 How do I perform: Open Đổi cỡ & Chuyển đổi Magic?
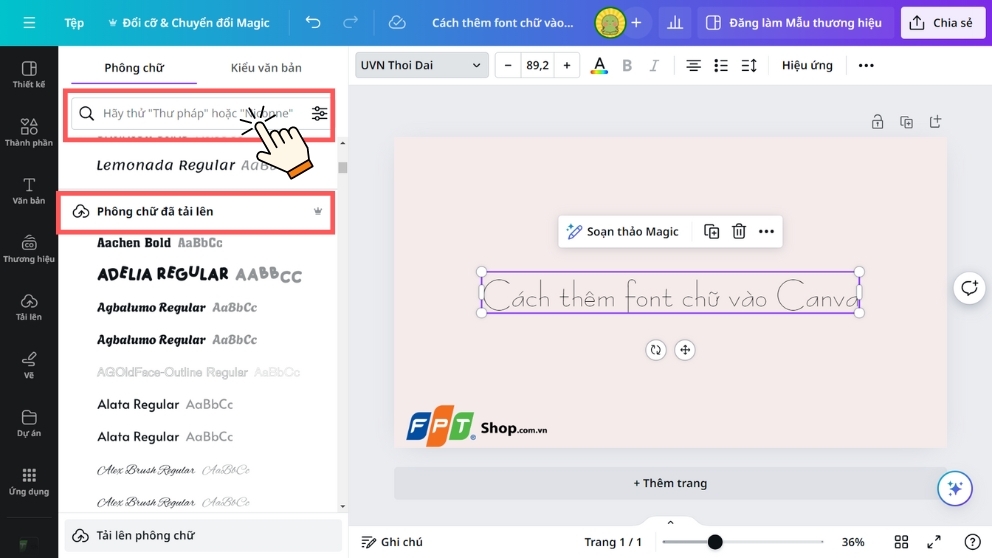coord(189,23)
